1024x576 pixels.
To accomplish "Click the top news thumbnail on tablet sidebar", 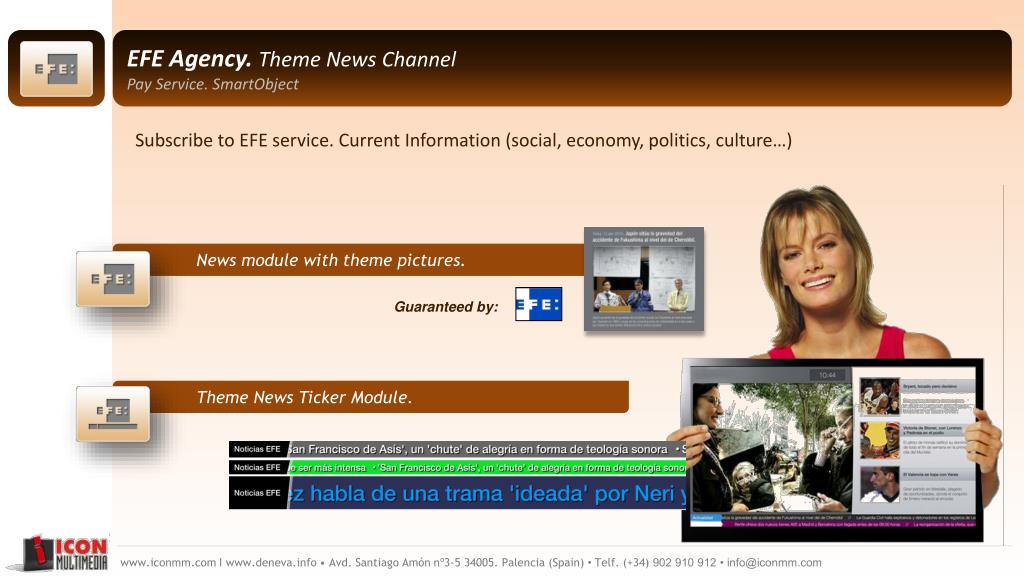I will point(879,396).
